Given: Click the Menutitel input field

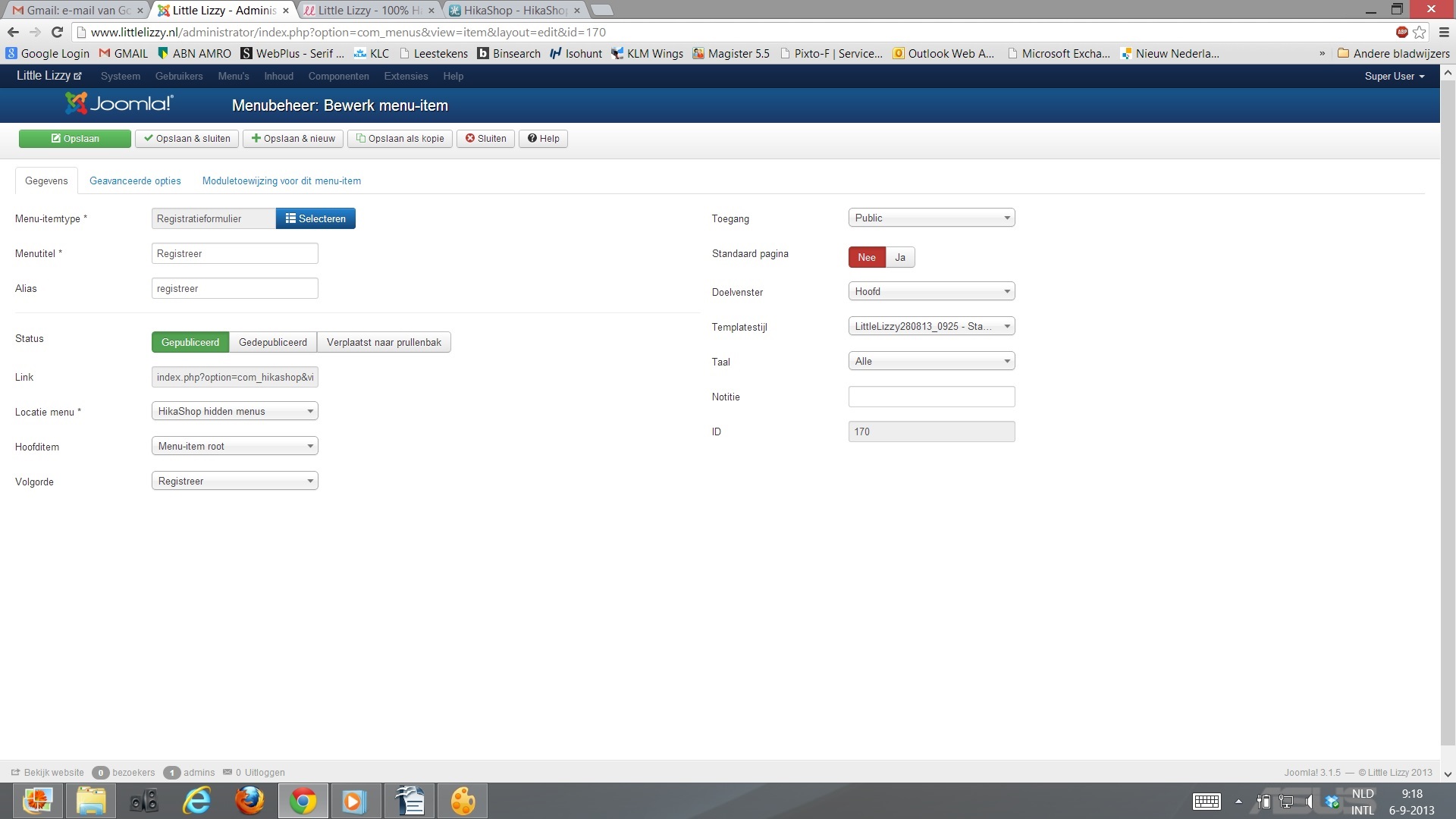Looking at the screenshot, I should tap(234, 253).
